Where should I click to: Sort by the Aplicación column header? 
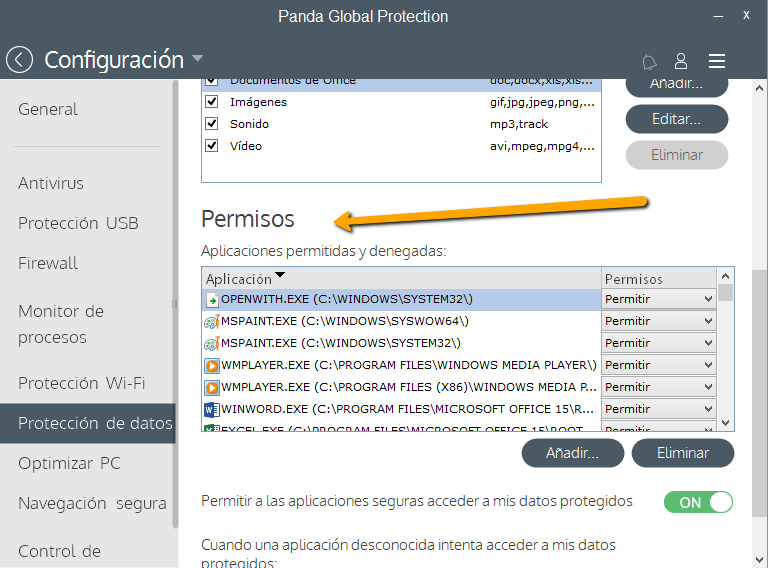401,279
